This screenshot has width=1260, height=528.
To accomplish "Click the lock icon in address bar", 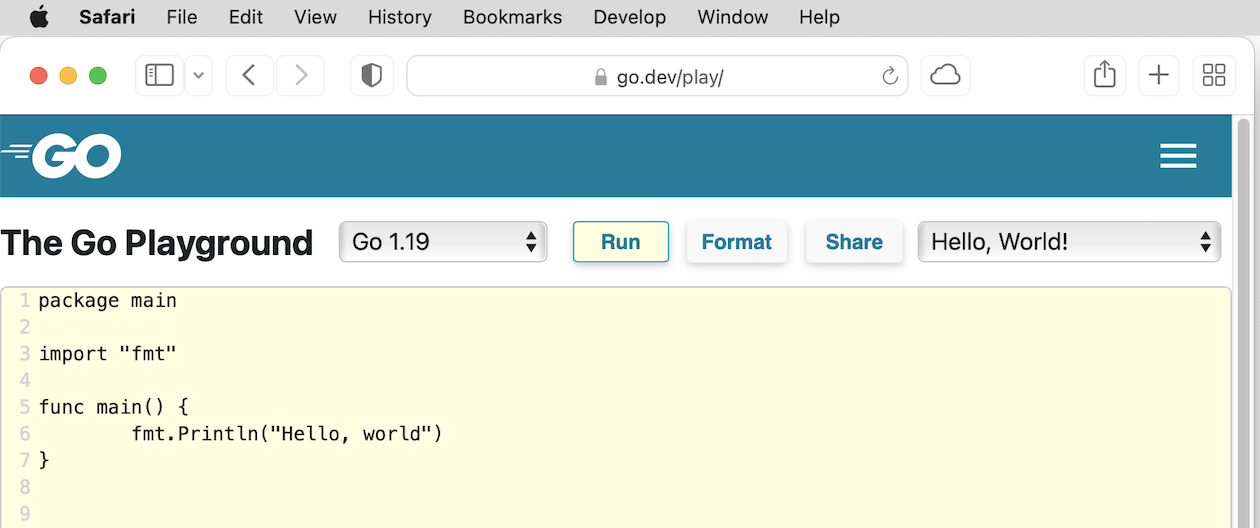I will (x=601, y=77).
